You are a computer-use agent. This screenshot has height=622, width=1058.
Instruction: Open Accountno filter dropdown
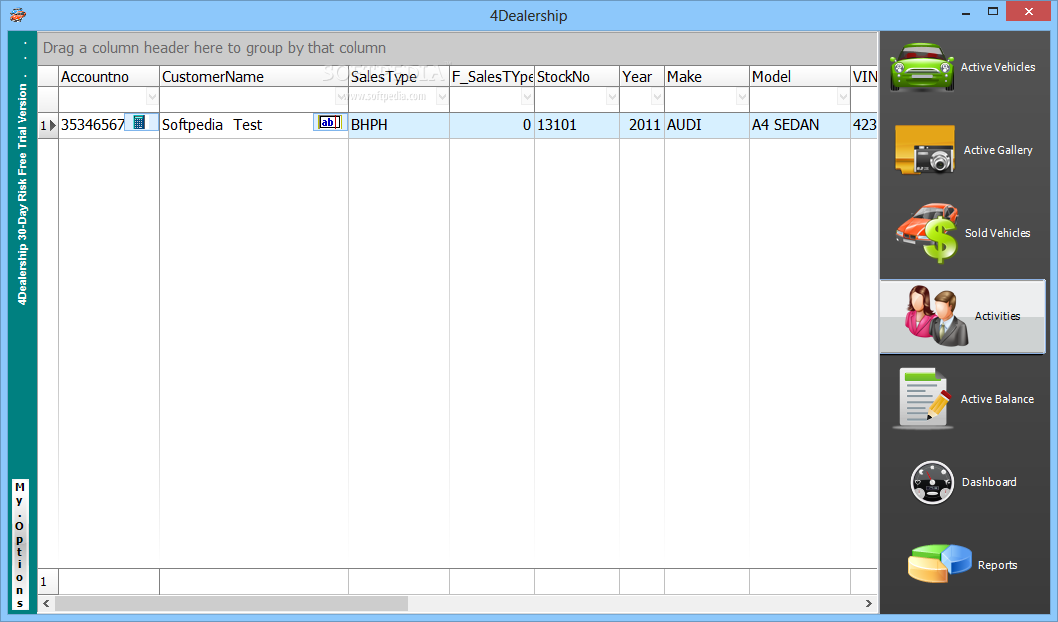click(152, 98)
